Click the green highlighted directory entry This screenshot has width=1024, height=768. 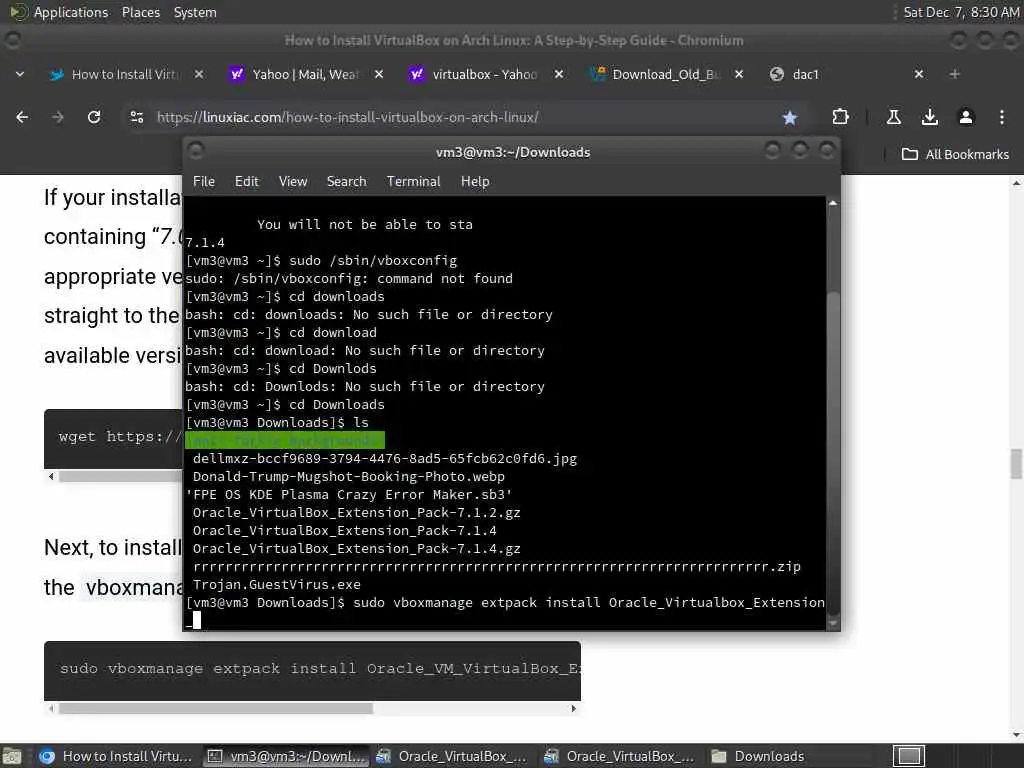coord(285,440)
